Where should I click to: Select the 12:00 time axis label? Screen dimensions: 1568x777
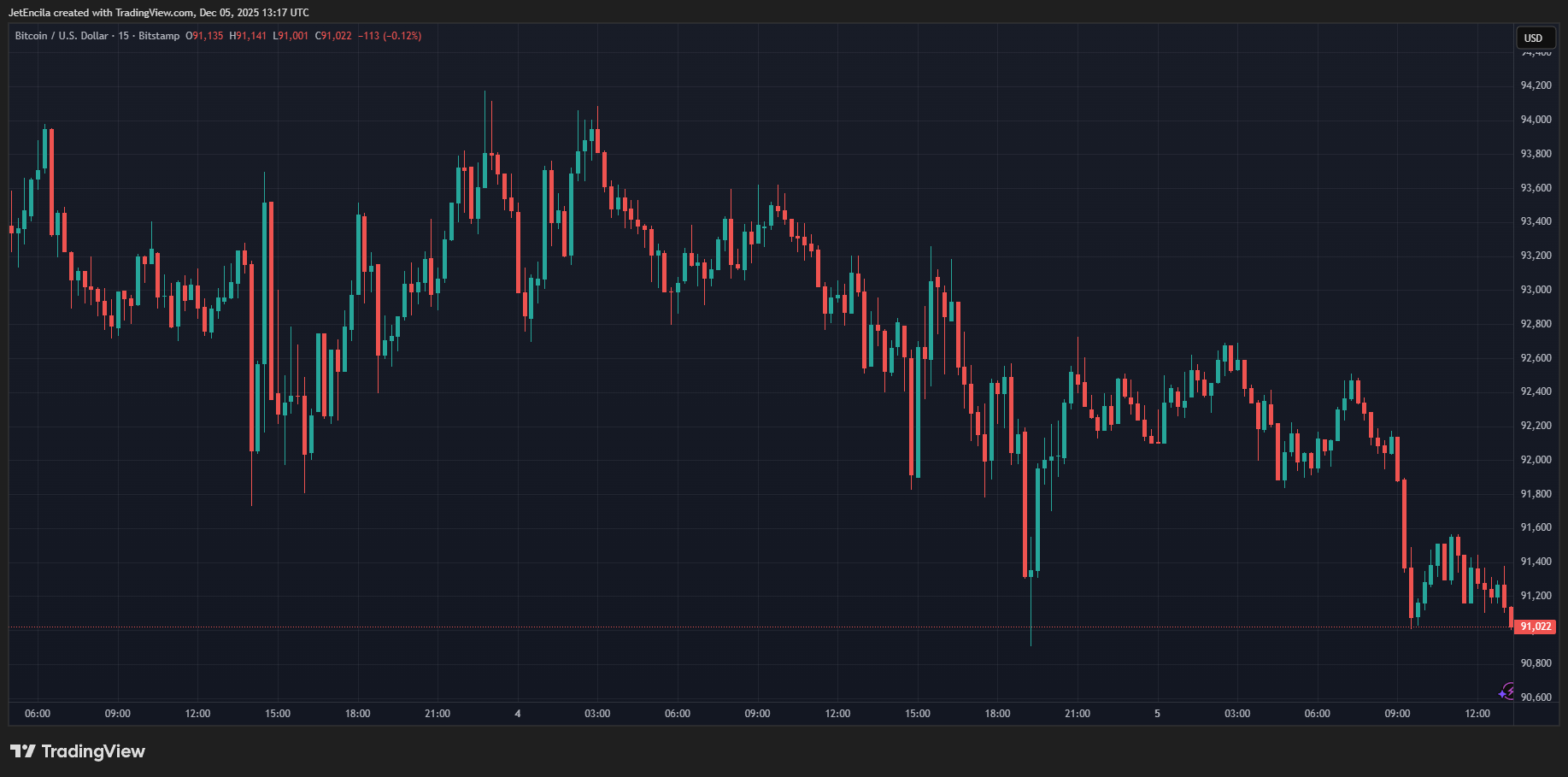197,713
